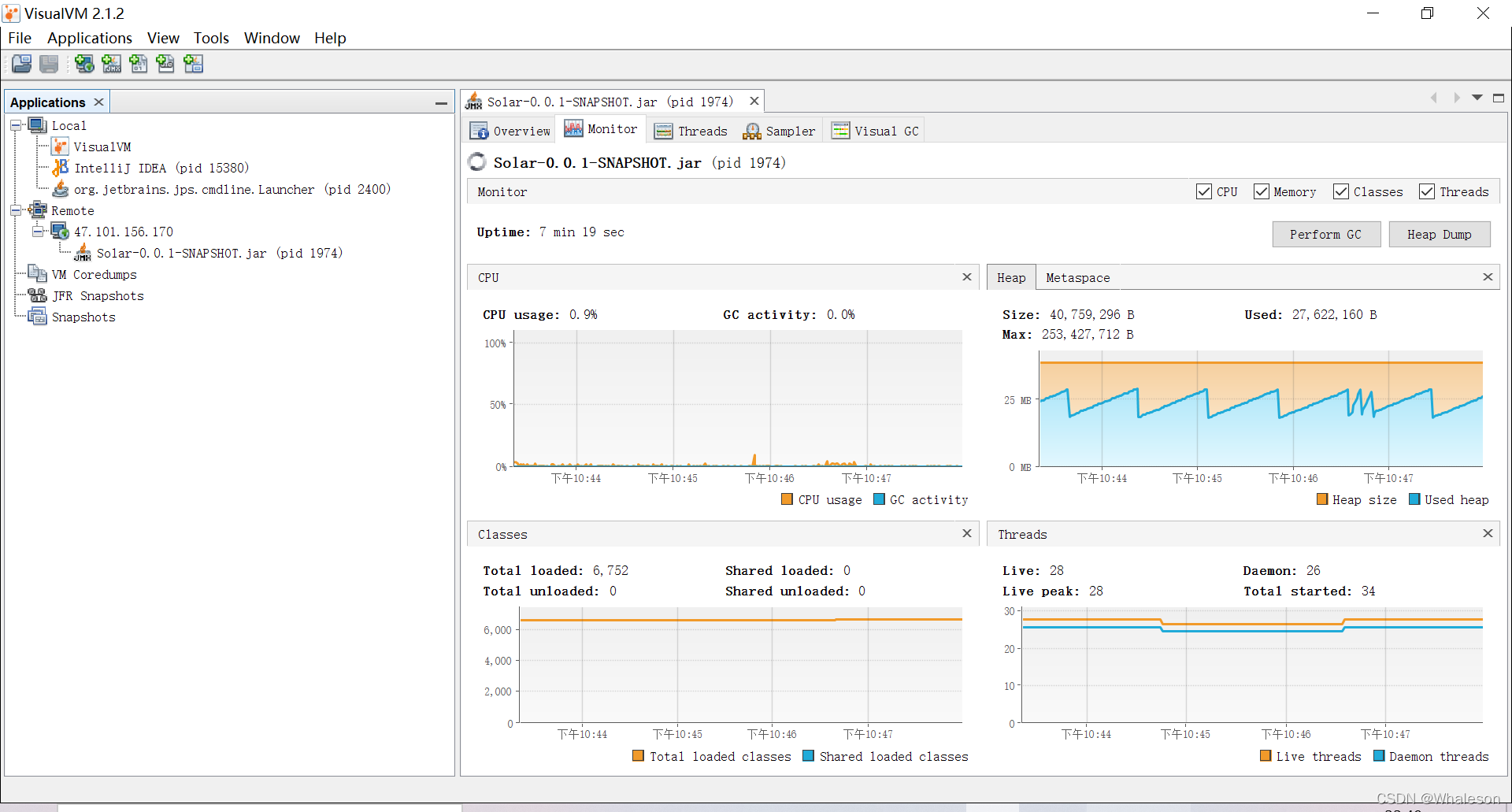The height and width of the screenshot is (812, 1512).
Task: Switch to the Threads tab
Action: tap(691, 131)
